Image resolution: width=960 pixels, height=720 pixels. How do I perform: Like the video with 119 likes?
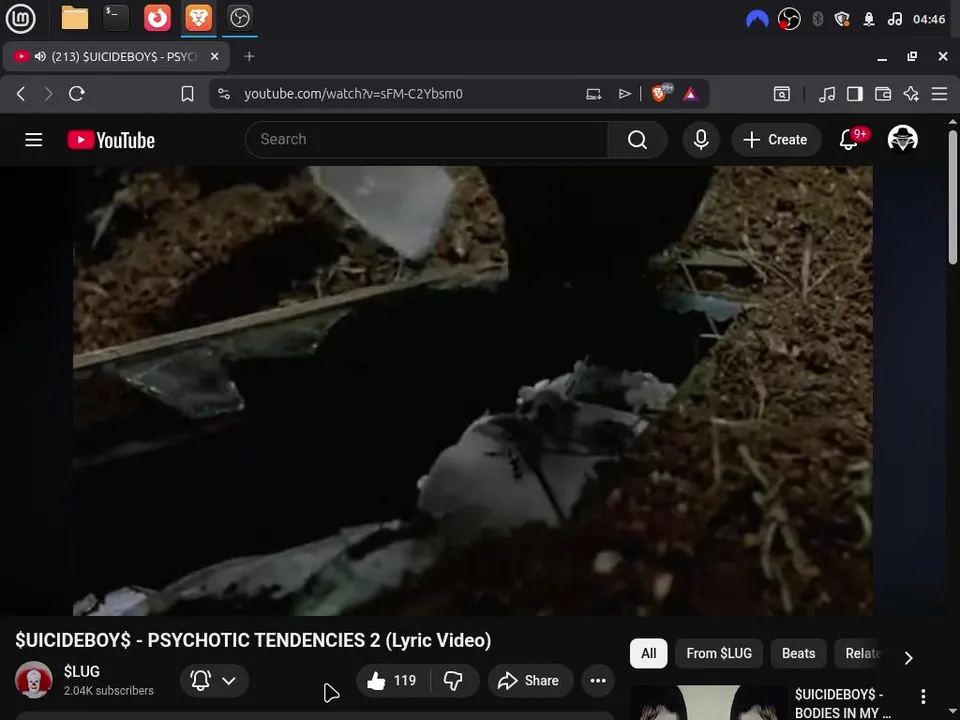pyautogui.click(x=392, y=680)
